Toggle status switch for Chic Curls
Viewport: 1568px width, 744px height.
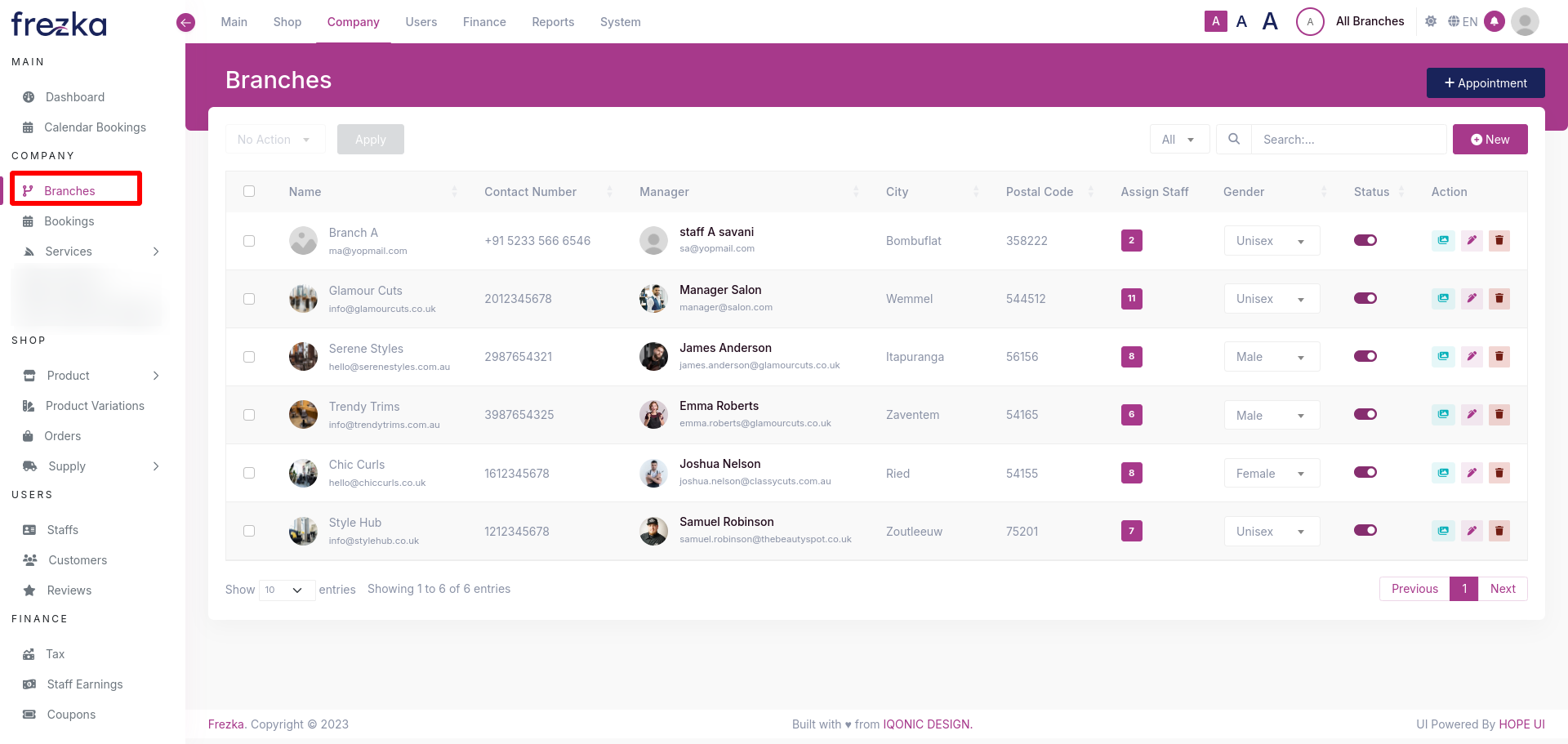coord(1365,473)
